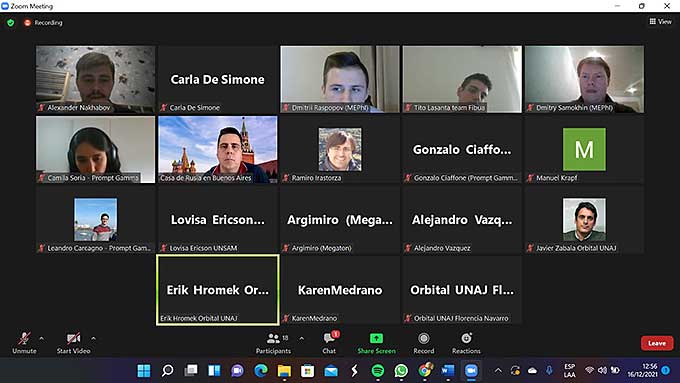Click the green Share Screen icon
Viewport: 680px width, 383px height.
[x=376, y=338]
